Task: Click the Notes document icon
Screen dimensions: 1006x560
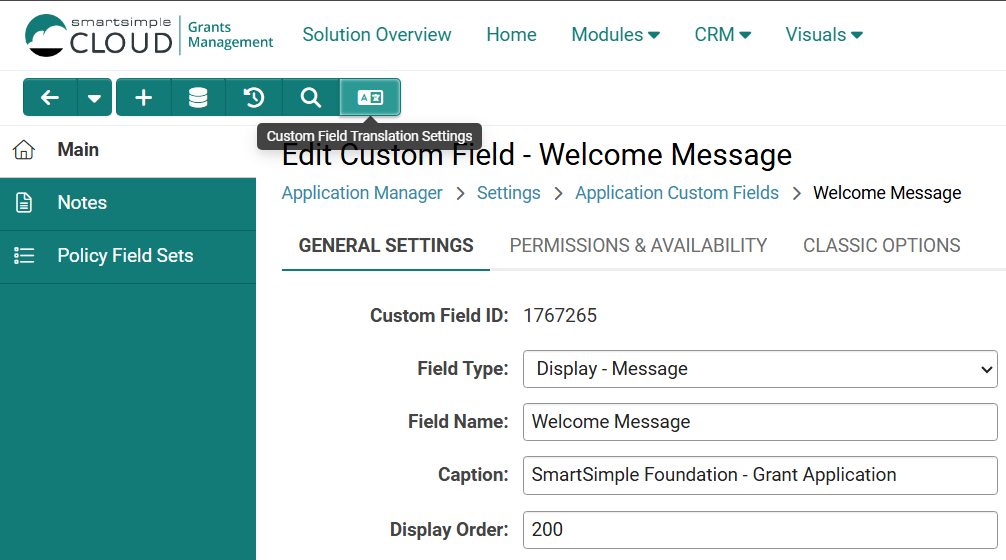Action: pos(24,203)
